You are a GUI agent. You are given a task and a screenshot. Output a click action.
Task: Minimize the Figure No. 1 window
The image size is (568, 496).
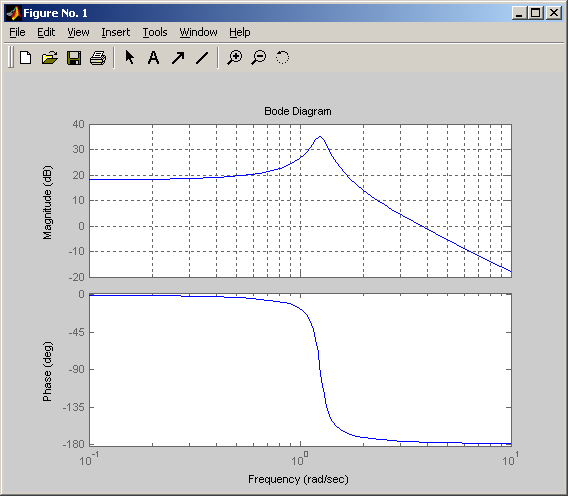[x=519, y=13]
